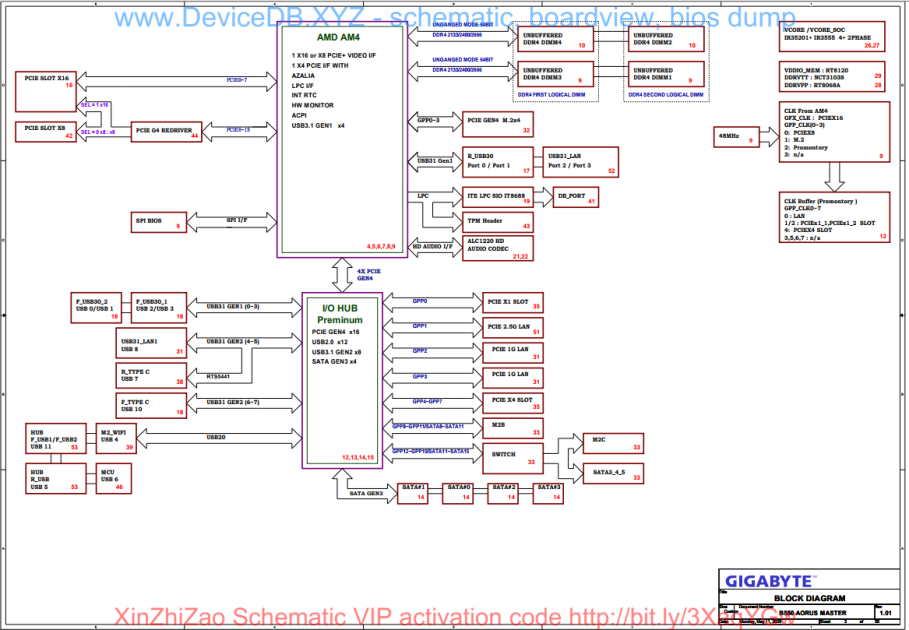The width and height of the screenshot is (909, 630).
Task: Click the ALC1220 HD AUDIO CODEC block
Action: pyautogui.click(x=497, y=248)
